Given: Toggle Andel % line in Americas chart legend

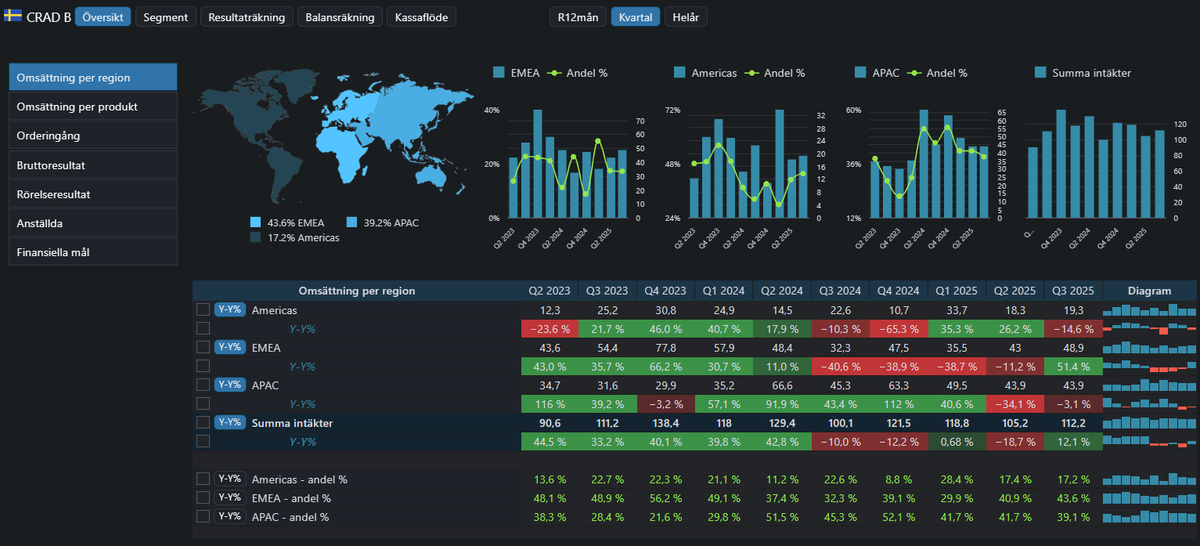Looking at the screenshot, I should 752,73.
